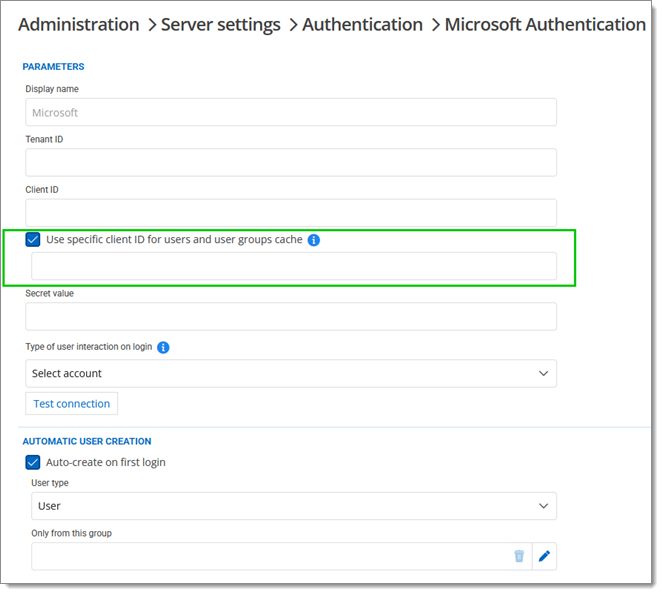Uncheck Use specific client ID checkbox
Screen dimensions: 662x594
(x=33, y=240)
